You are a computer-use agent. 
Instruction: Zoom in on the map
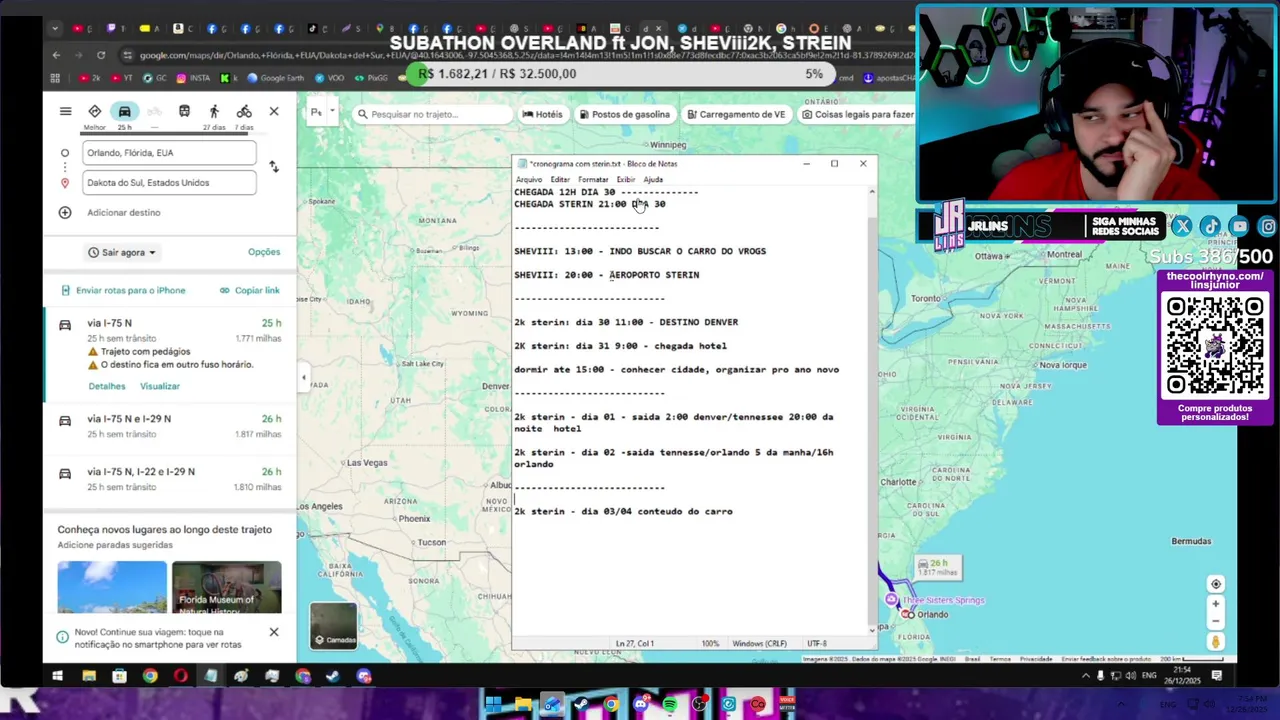pyautogui.click(x=1216, y=604)
